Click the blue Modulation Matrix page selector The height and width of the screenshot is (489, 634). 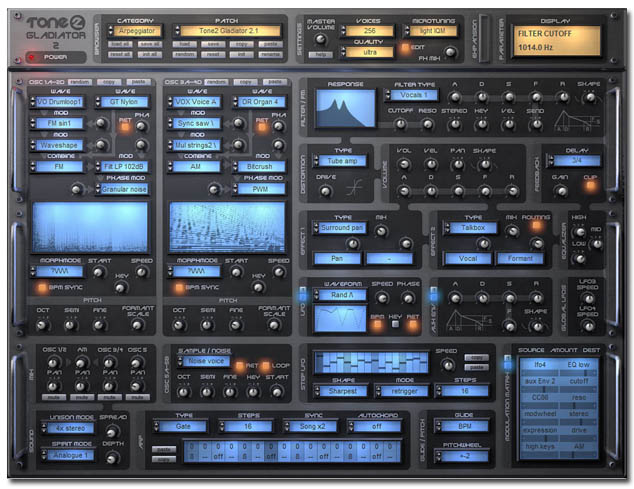coord(507,364)
